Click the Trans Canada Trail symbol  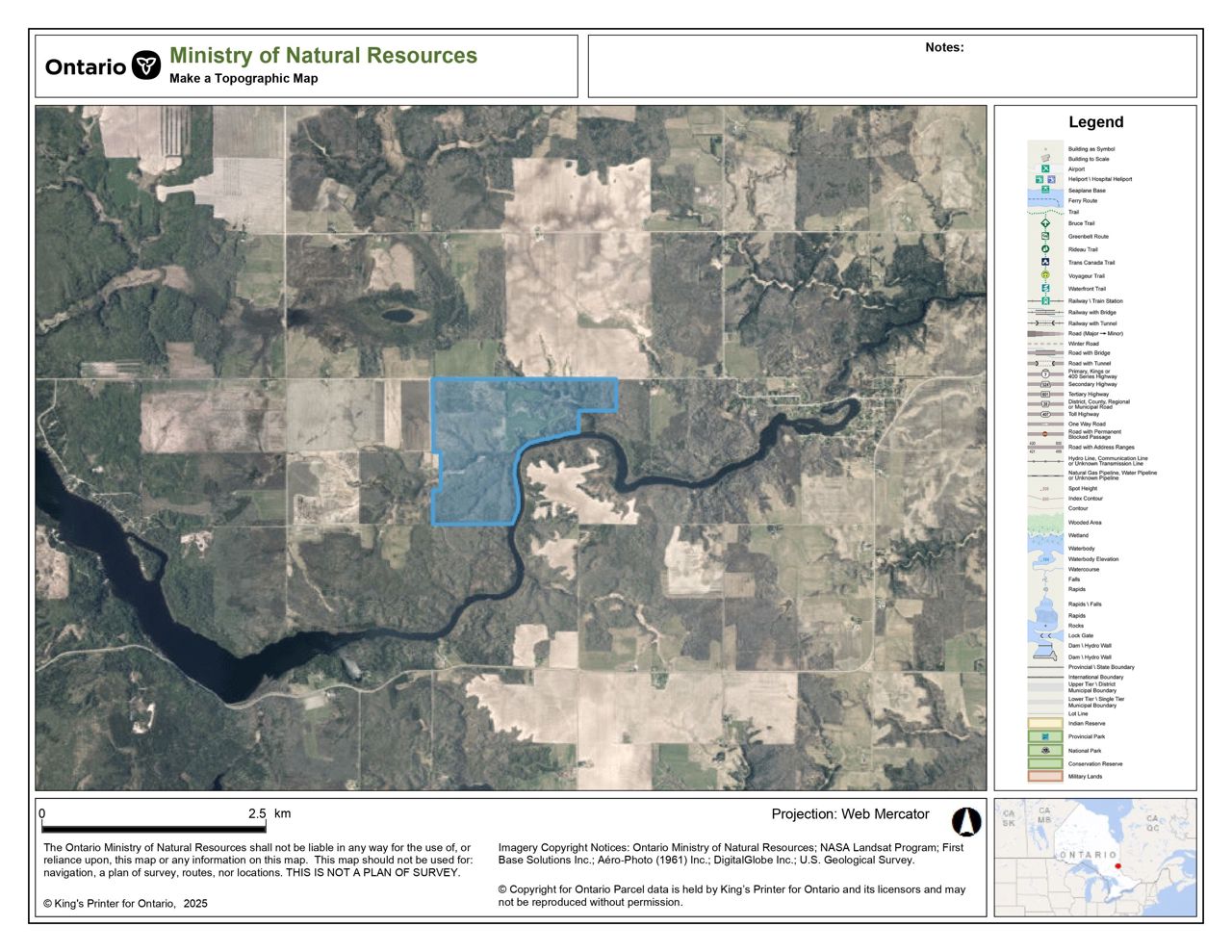(x=1045, y=262)
